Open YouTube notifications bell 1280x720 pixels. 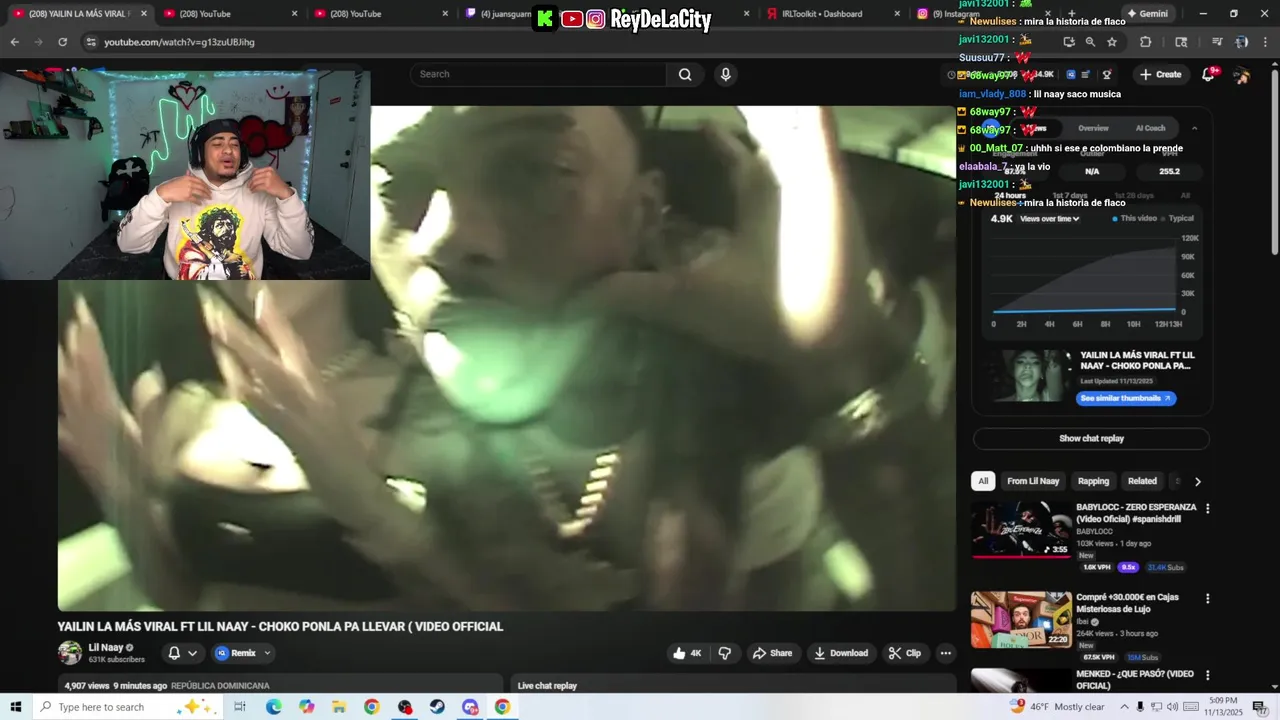click(x=1208, y=74)
